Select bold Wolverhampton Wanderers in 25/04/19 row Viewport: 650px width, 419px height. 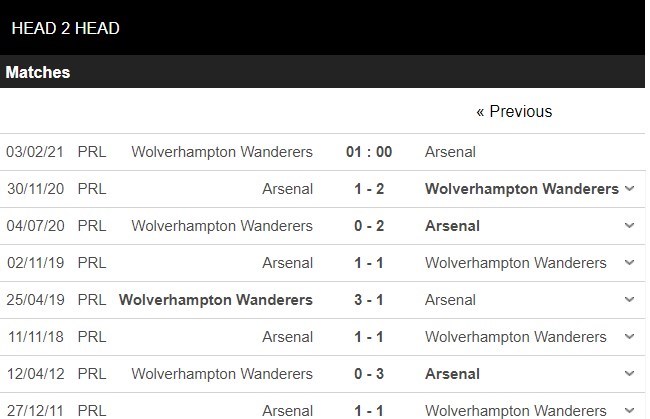tap(216, 300)
